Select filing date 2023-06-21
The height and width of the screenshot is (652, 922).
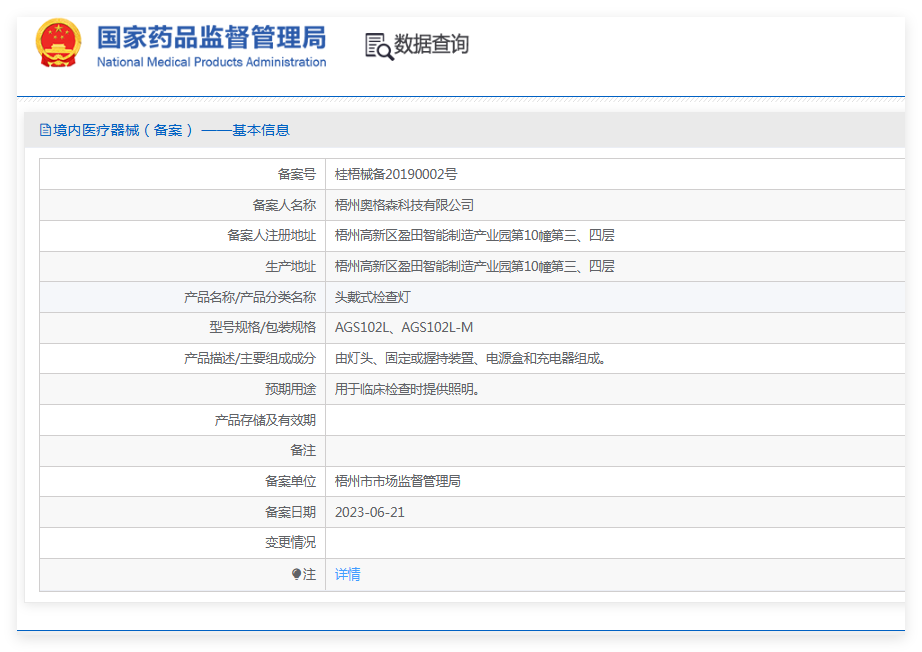[x=370, y=512]
